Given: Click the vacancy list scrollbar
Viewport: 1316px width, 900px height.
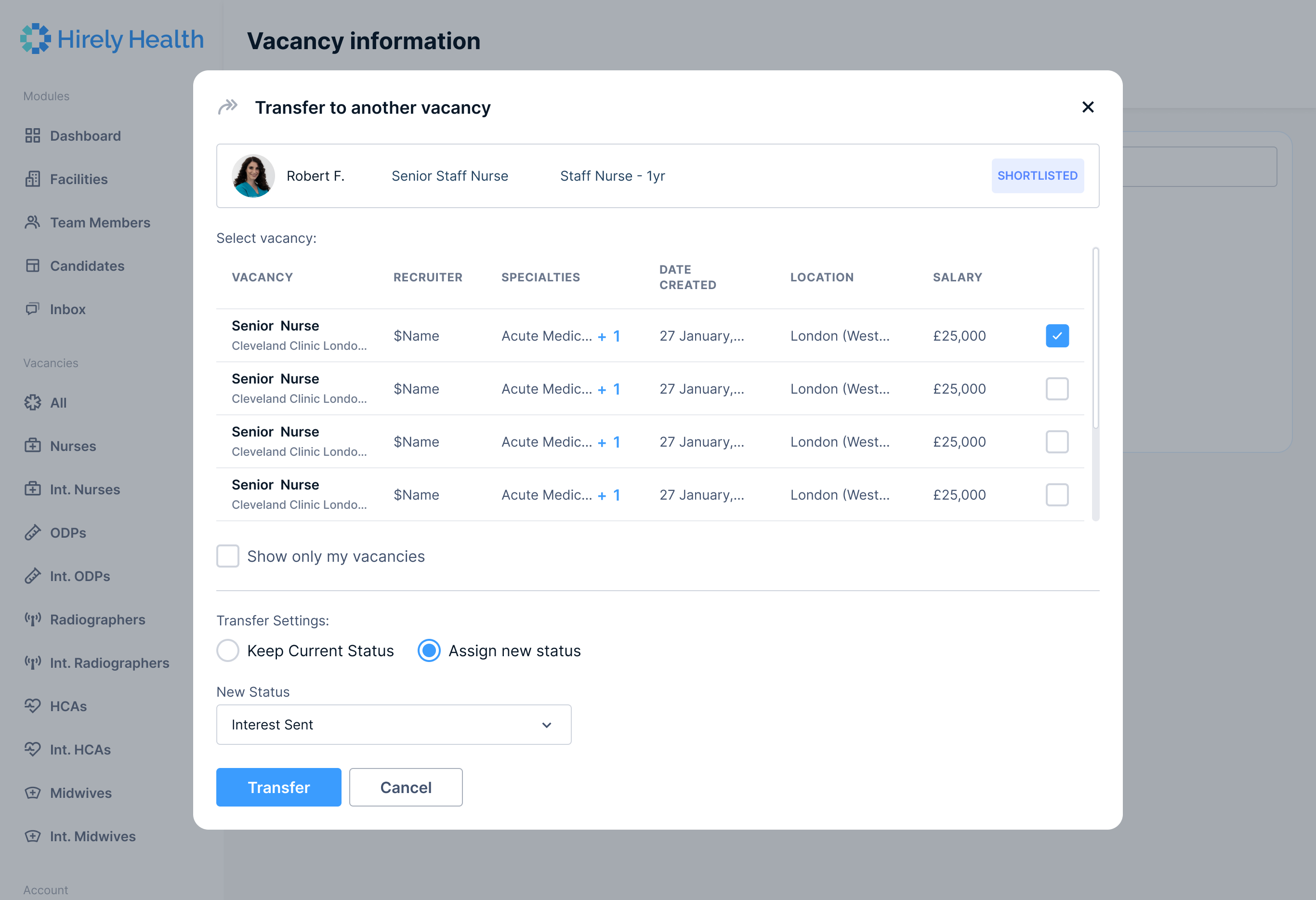Looking at the screenshot, I should [x=1095, y=340].
